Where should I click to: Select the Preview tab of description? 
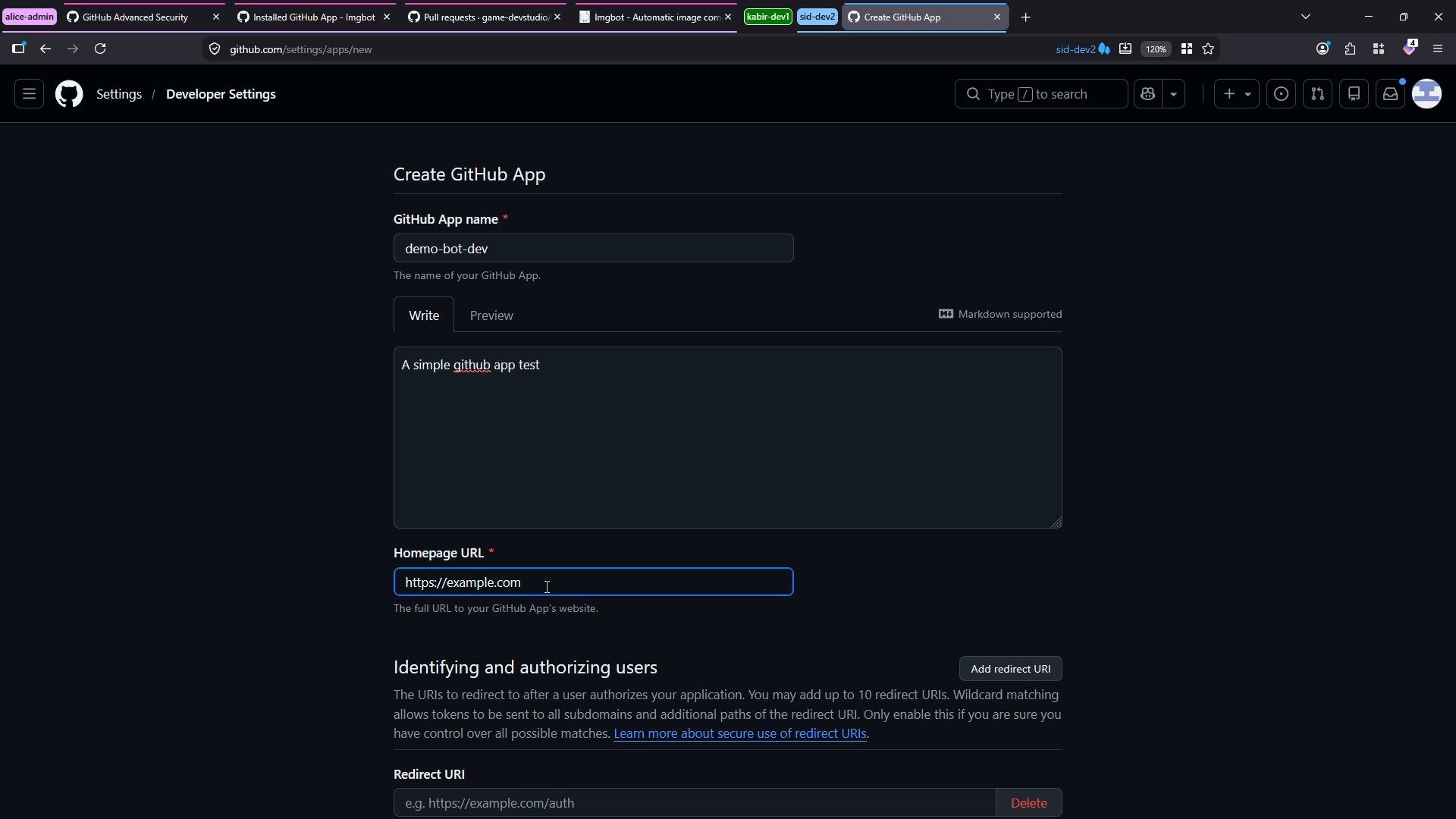[x=491, y=315]
